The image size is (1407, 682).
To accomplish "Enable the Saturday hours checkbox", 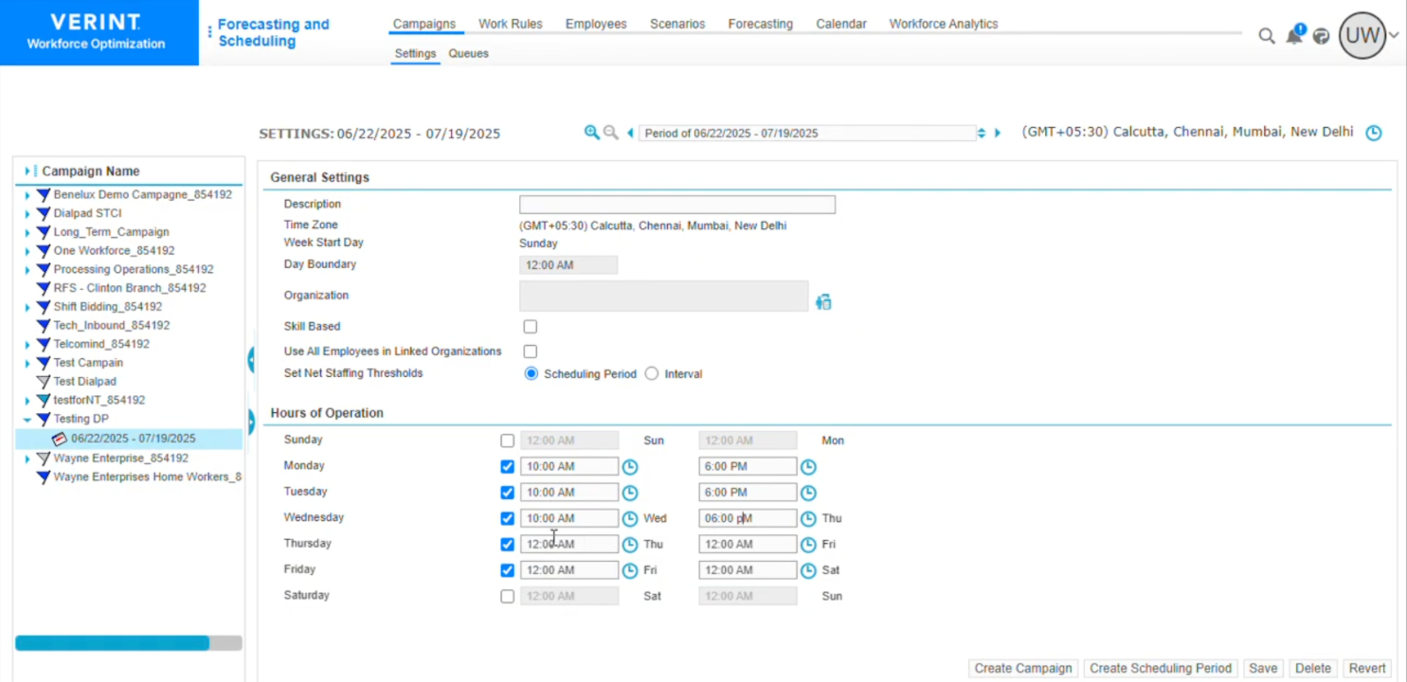I will [507, 597].
